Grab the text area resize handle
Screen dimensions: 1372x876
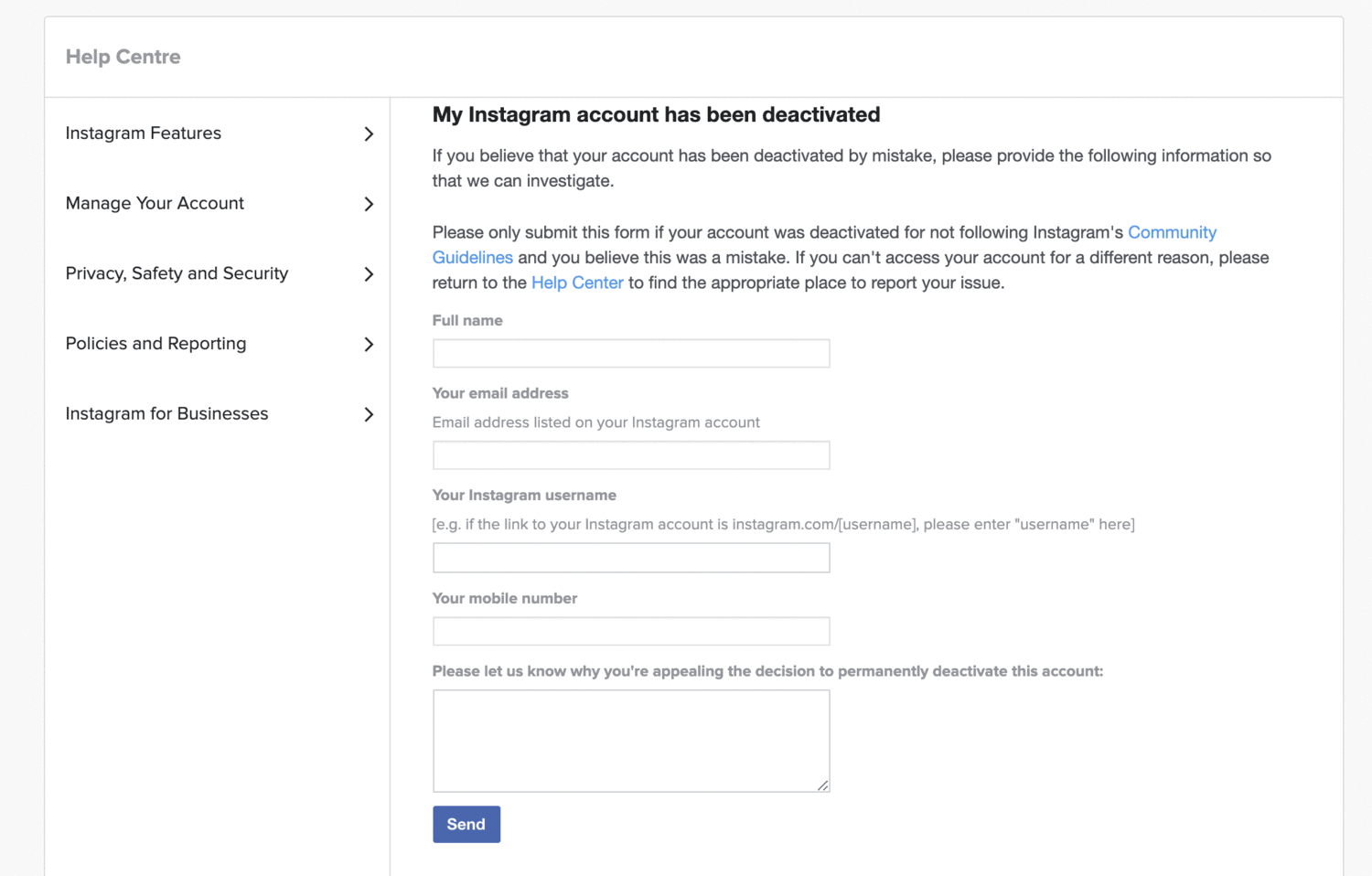click(x=823, y=785)
